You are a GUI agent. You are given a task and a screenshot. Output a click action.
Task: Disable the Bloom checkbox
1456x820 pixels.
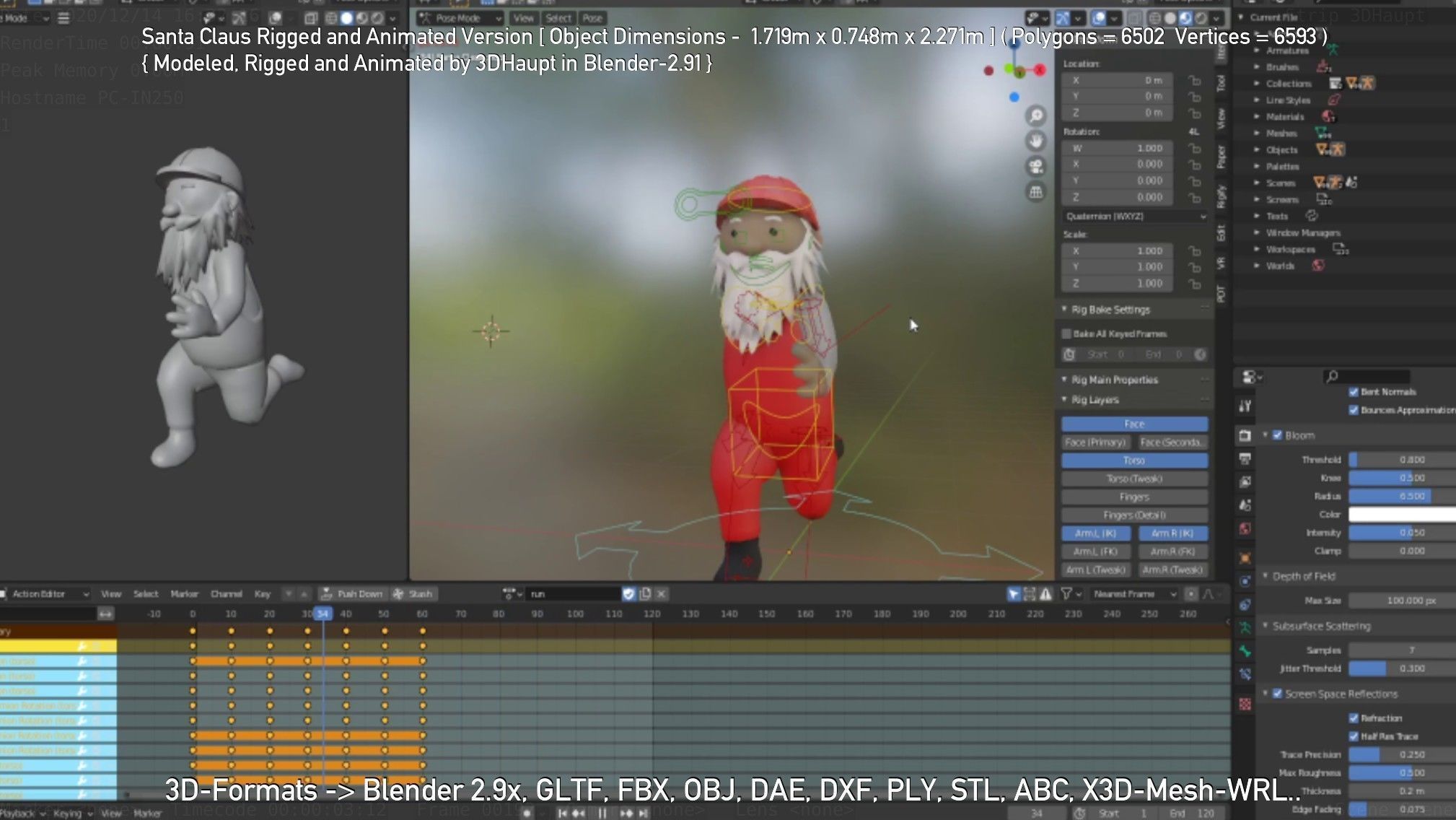click(x=1277, y=435)
